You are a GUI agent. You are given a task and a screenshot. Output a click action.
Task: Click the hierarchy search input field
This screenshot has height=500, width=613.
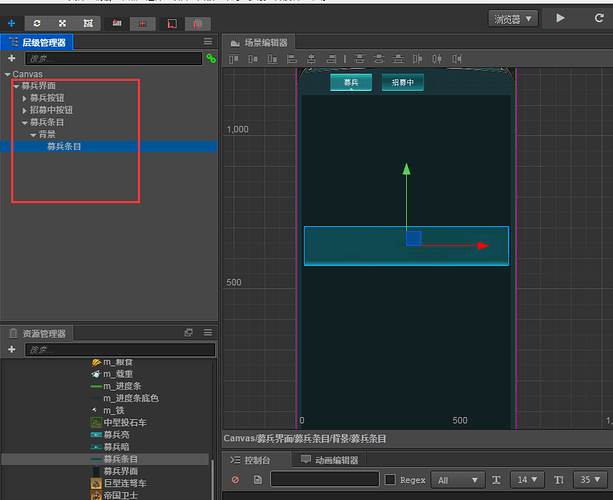click(112, 59)
